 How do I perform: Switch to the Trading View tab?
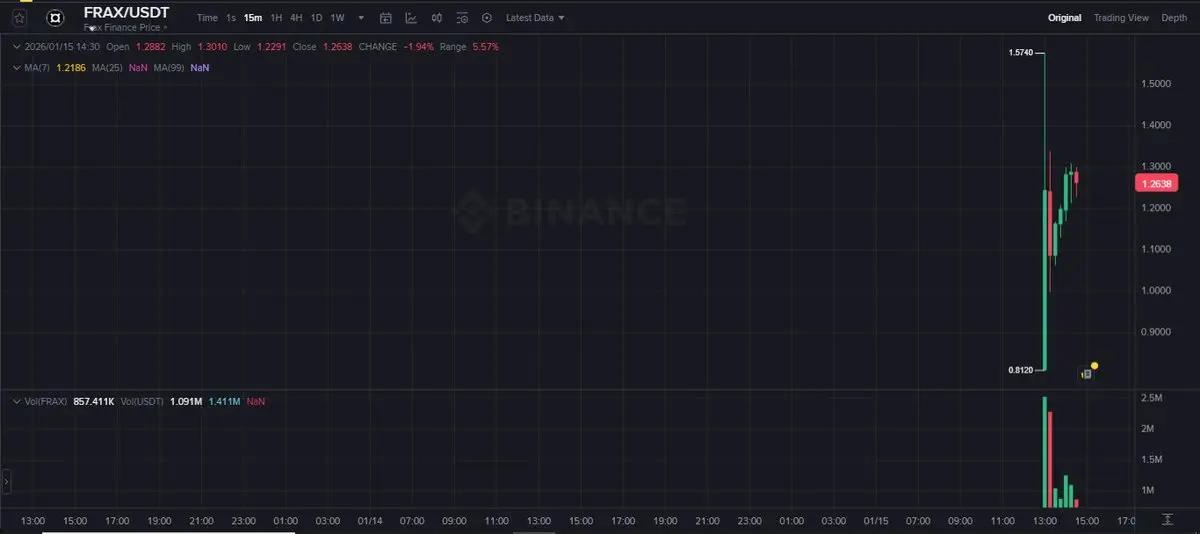pyautogui.click(x=1121, y=18)
